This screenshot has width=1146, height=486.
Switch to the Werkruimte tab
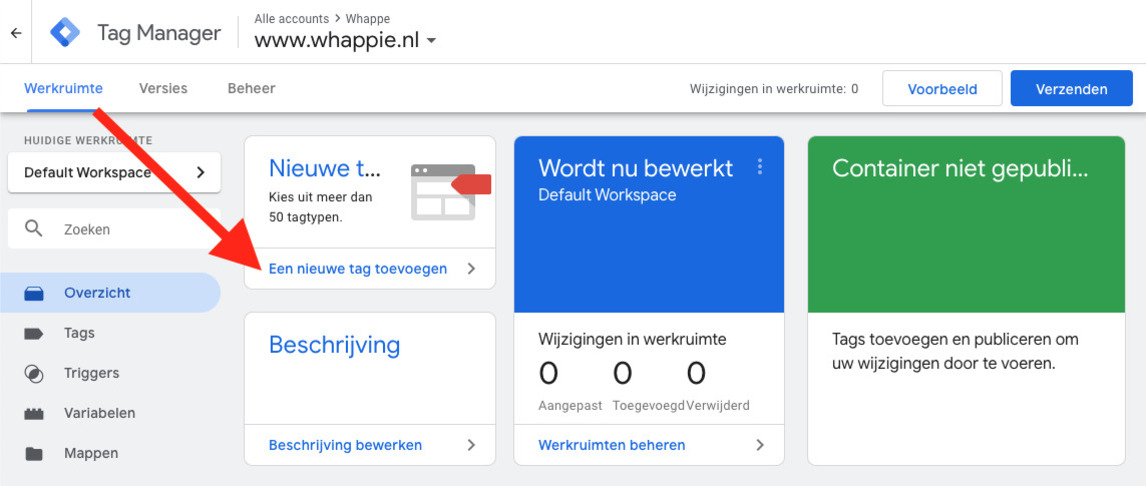click(64, 88)
